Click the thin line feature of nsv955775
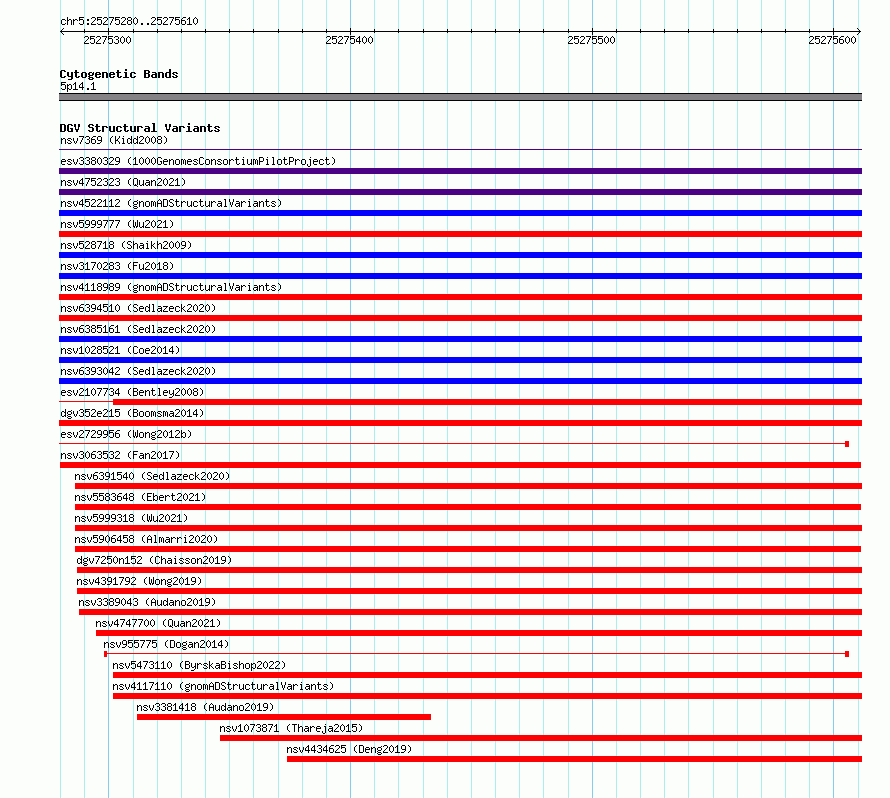 click(x=477, y=654)
